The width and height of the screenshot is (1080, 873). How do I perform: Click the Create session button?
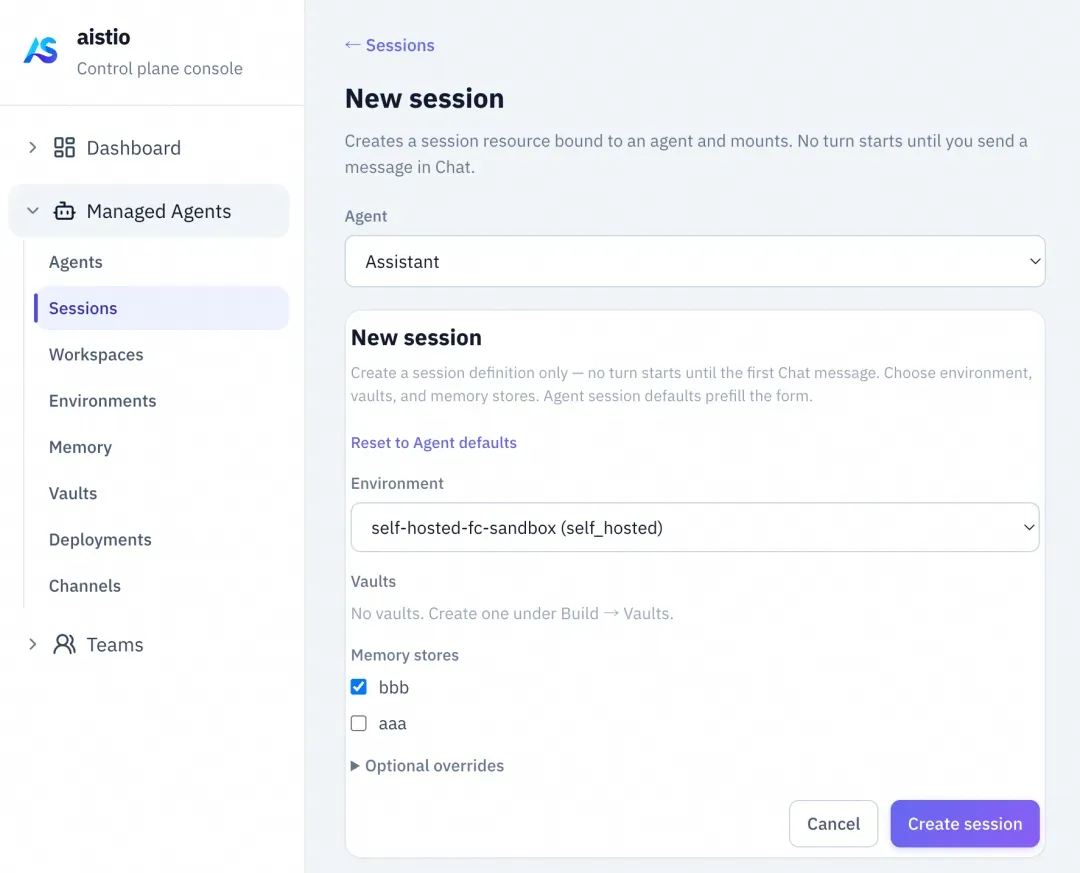pos(965,823)
